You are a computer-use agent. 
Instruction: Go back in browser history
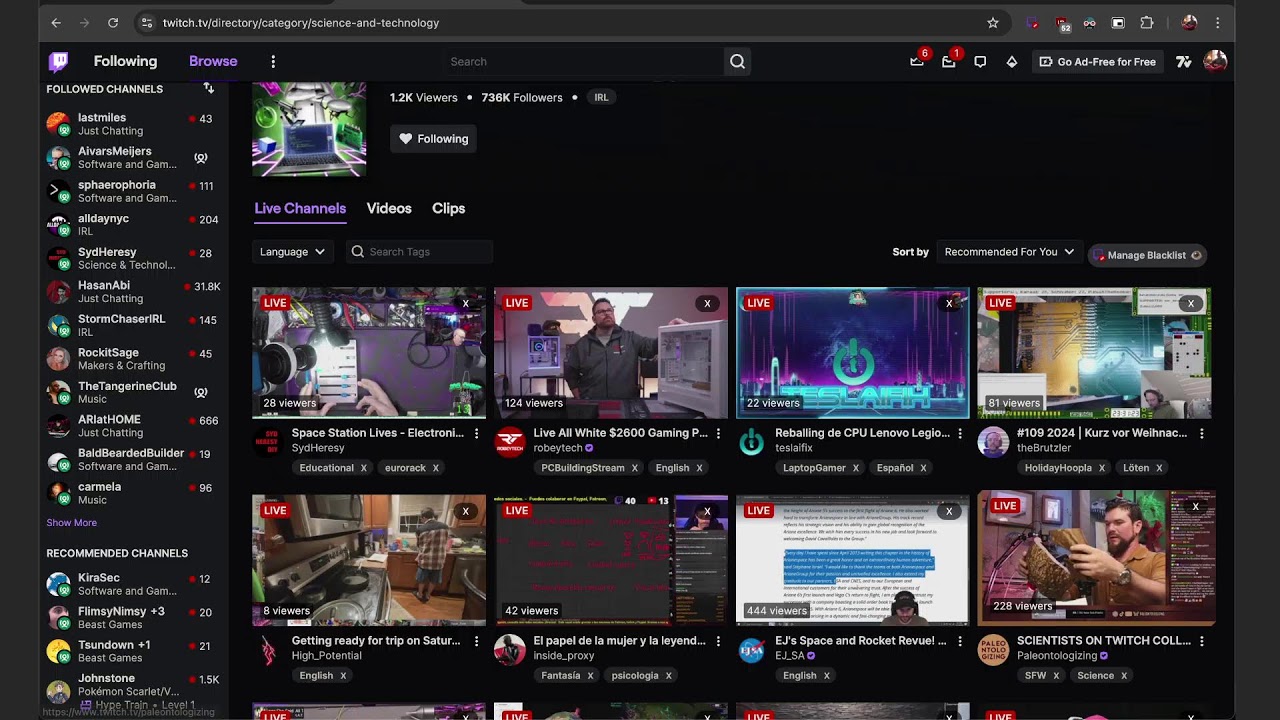[56, 23]
